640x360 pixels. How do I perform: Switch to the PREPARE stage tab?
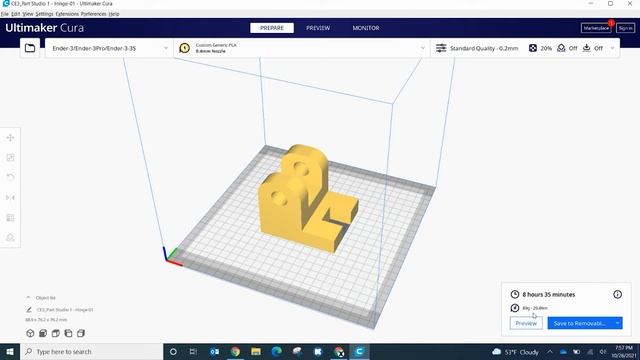pyautogui.click(x=272, y=28)
